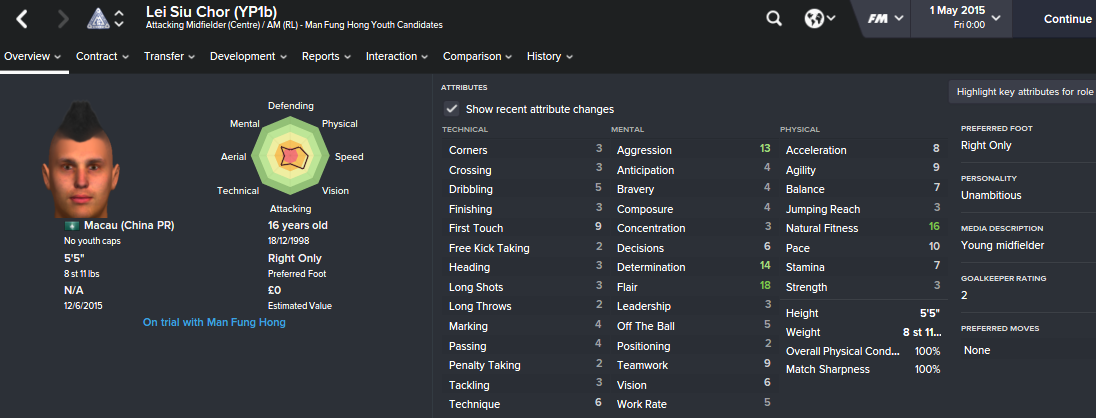Follow the On trial with Man Fung Hong link
Screen dimensions: 1096x418
[x=214, y=323]
